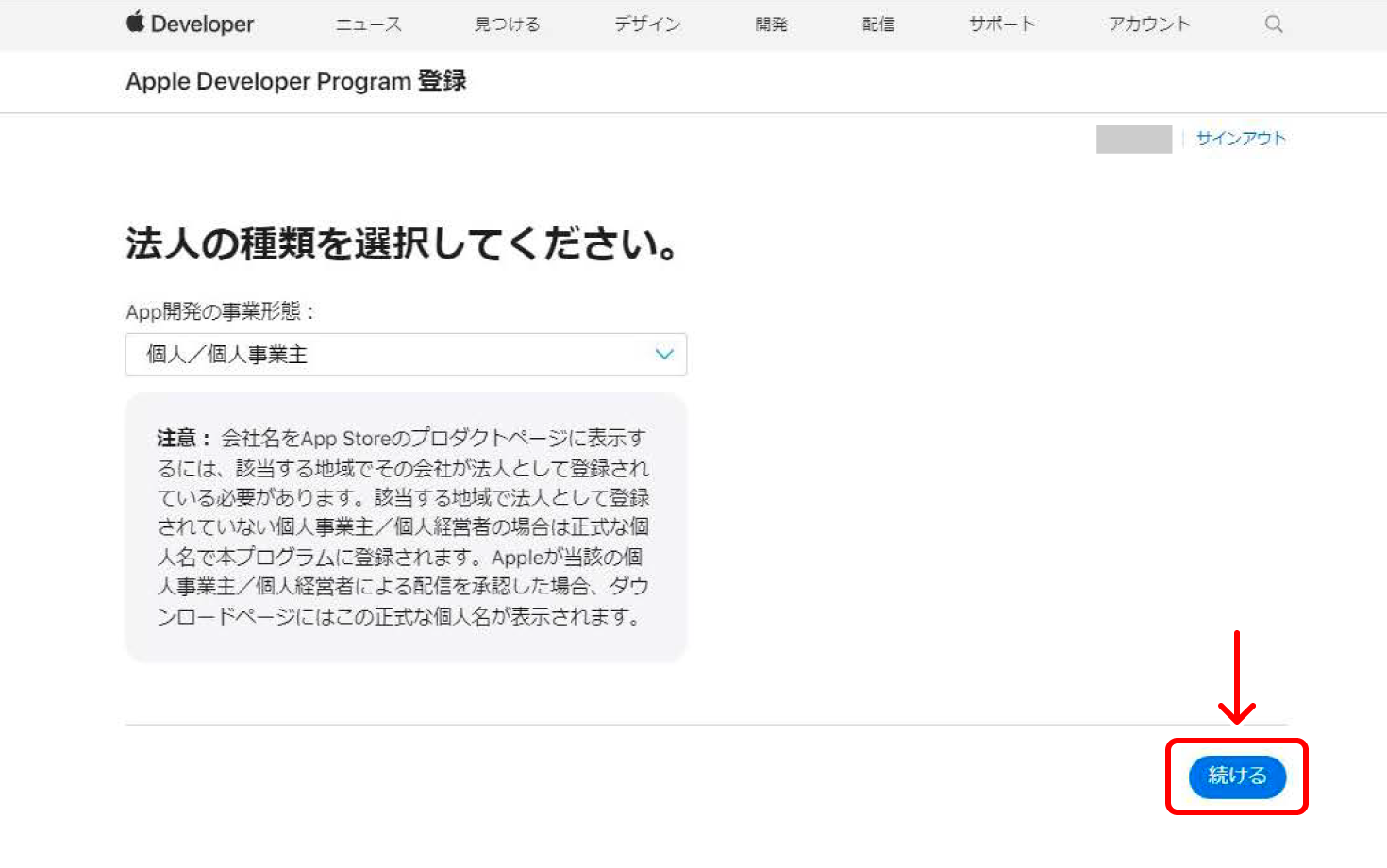Click the red arrow annotation
Viewport: 1387px width, 868px height.
coord(1236,677)
